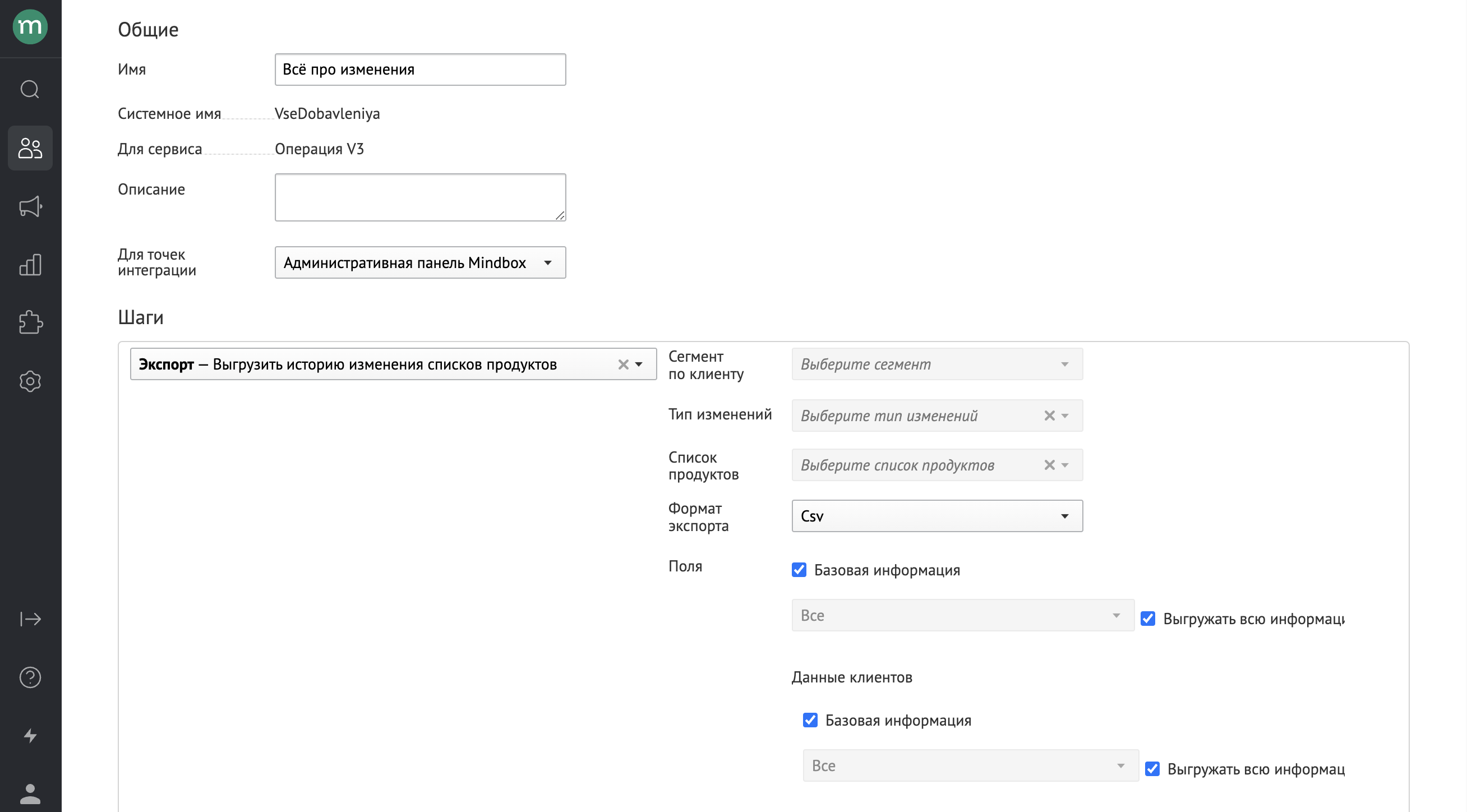Image resolution: width=1467 pixels, height=812 pixels.
Task: Open the Mindbox logo home
Action: pyautogui.click(x=30, y=27)
